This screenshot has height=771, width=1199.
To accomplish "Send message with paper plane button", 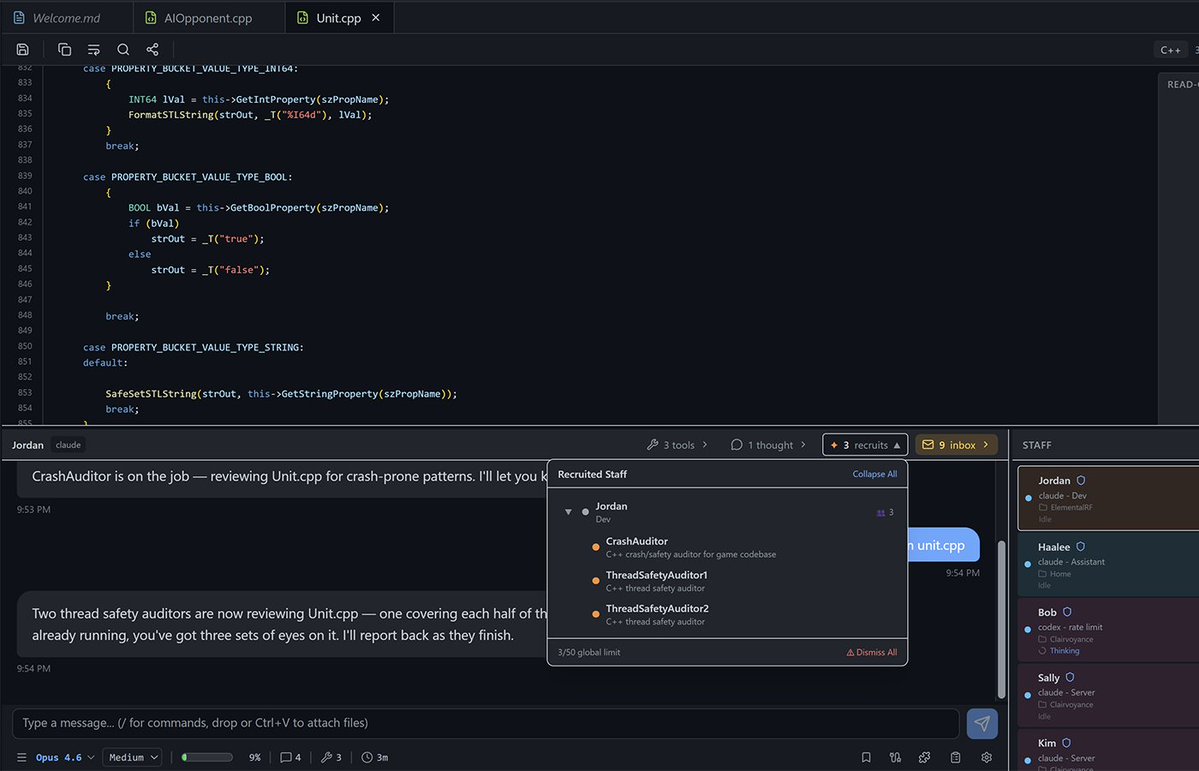I will (982, 723).
